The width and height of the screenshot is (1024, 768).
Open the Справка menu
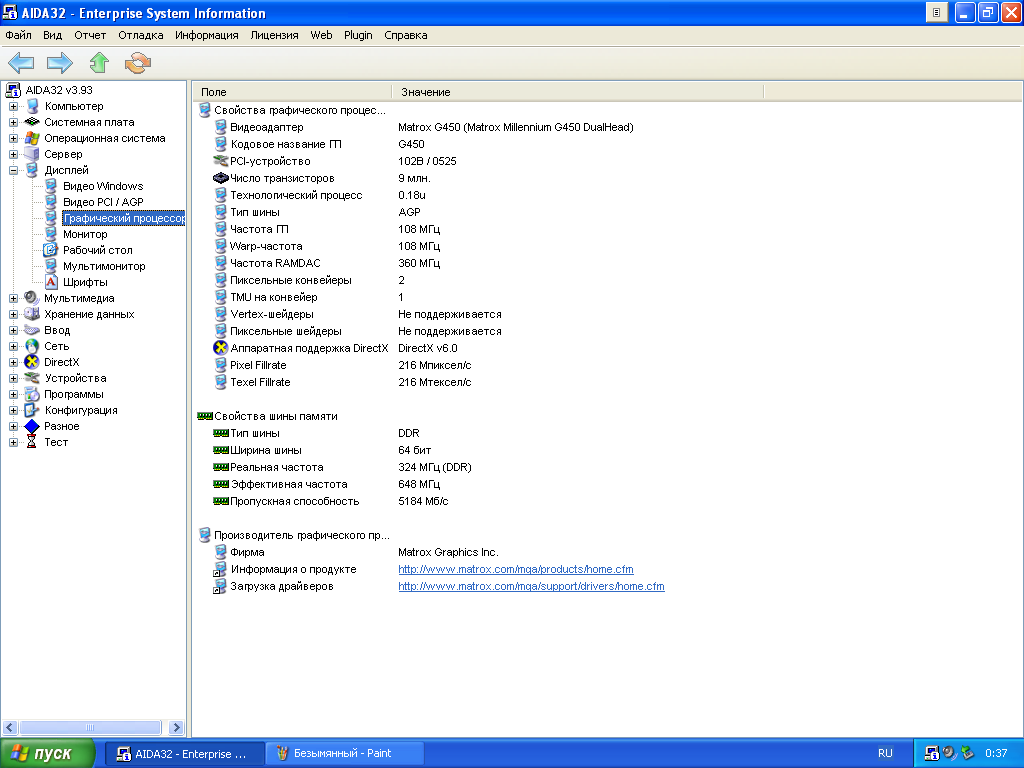pyautogui.click(x=405, y=35)
